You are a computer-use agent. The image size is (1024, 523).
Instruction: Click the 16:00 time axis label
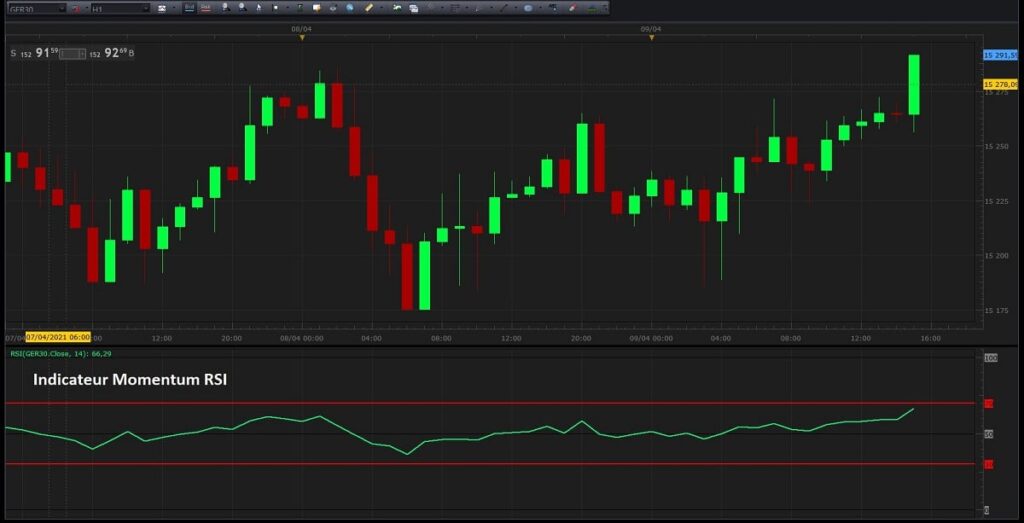(931, 338)
